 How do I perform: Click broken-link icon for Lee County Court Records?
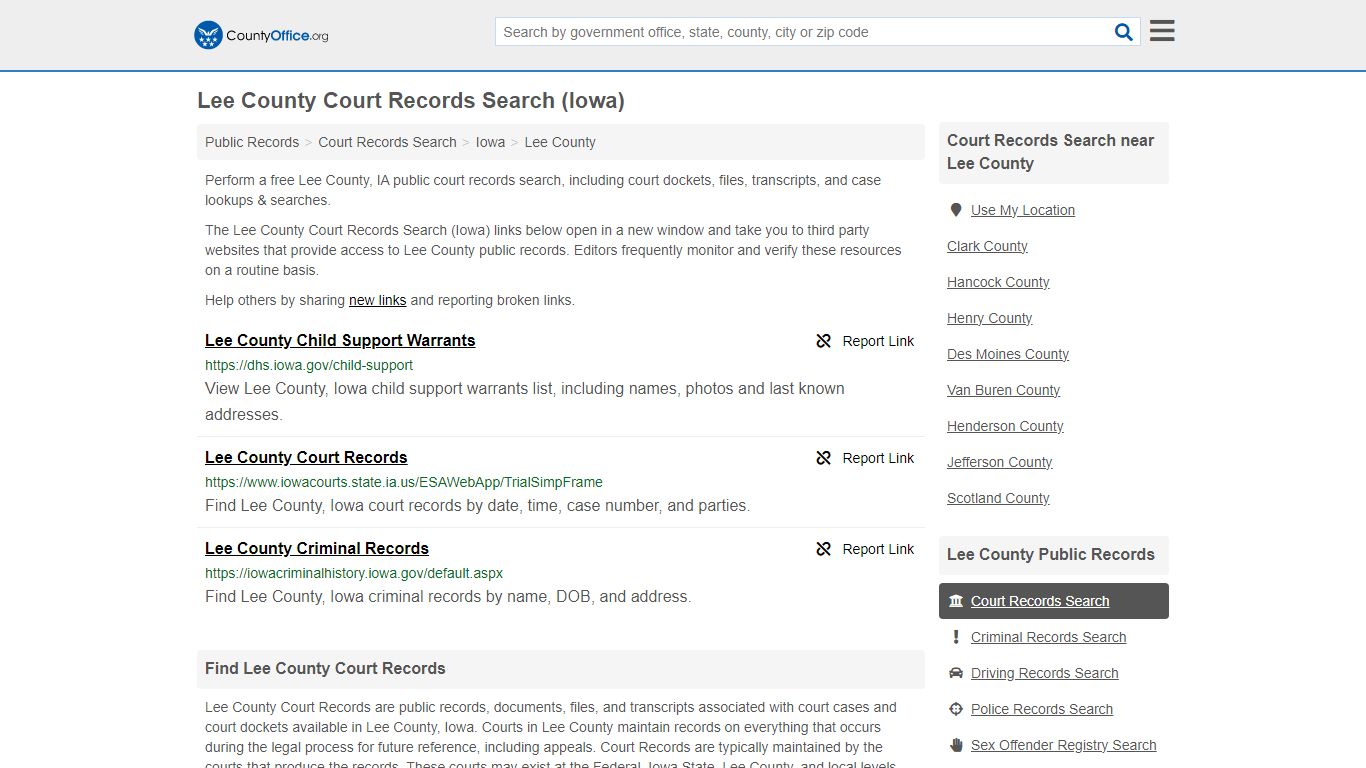point(824,458)
